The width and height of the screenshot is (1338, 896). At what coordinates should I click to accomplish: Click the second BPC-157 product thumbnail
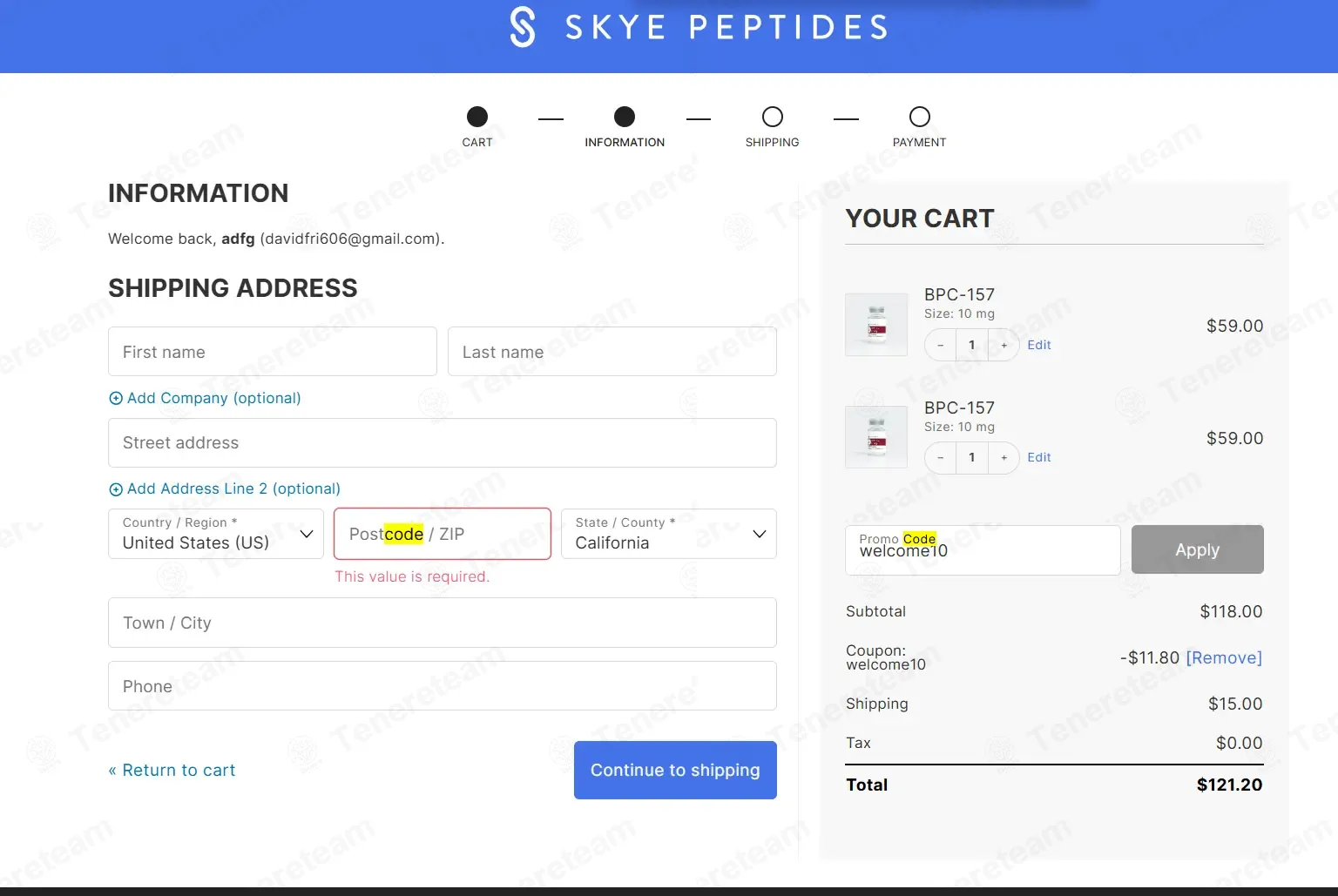pyautogui.click(x=876, y=437)
